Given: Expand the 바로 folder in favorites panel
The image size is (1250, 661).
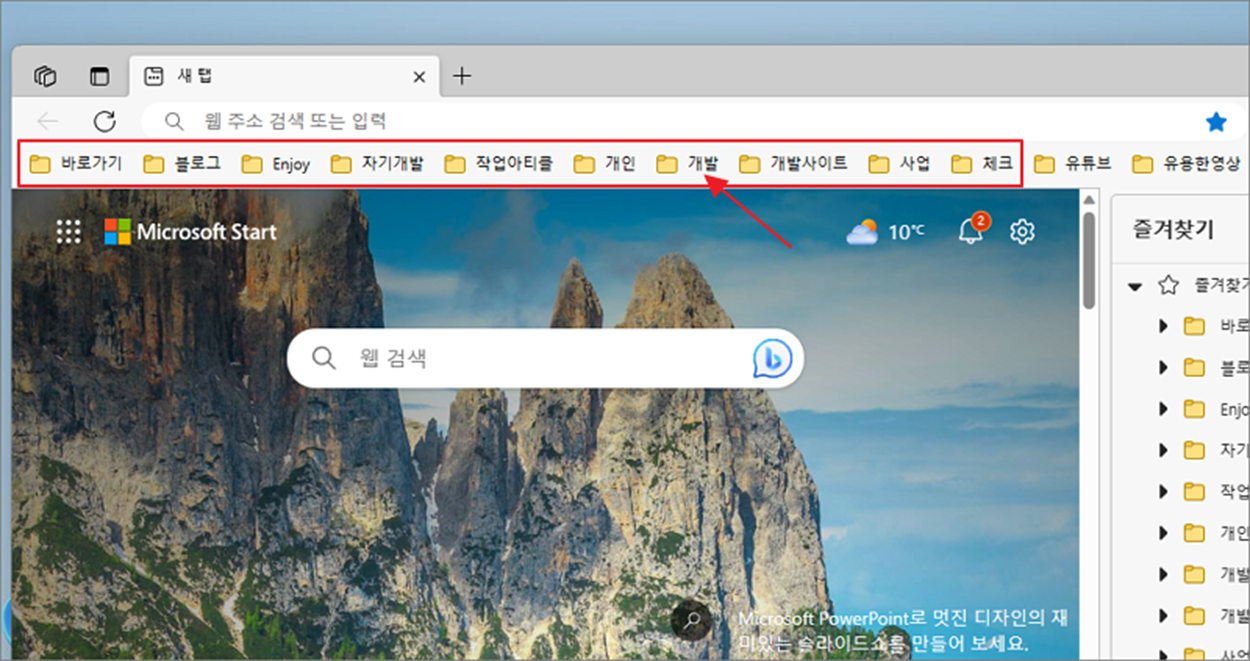Looking at the screenshot, I should 1162,326.
